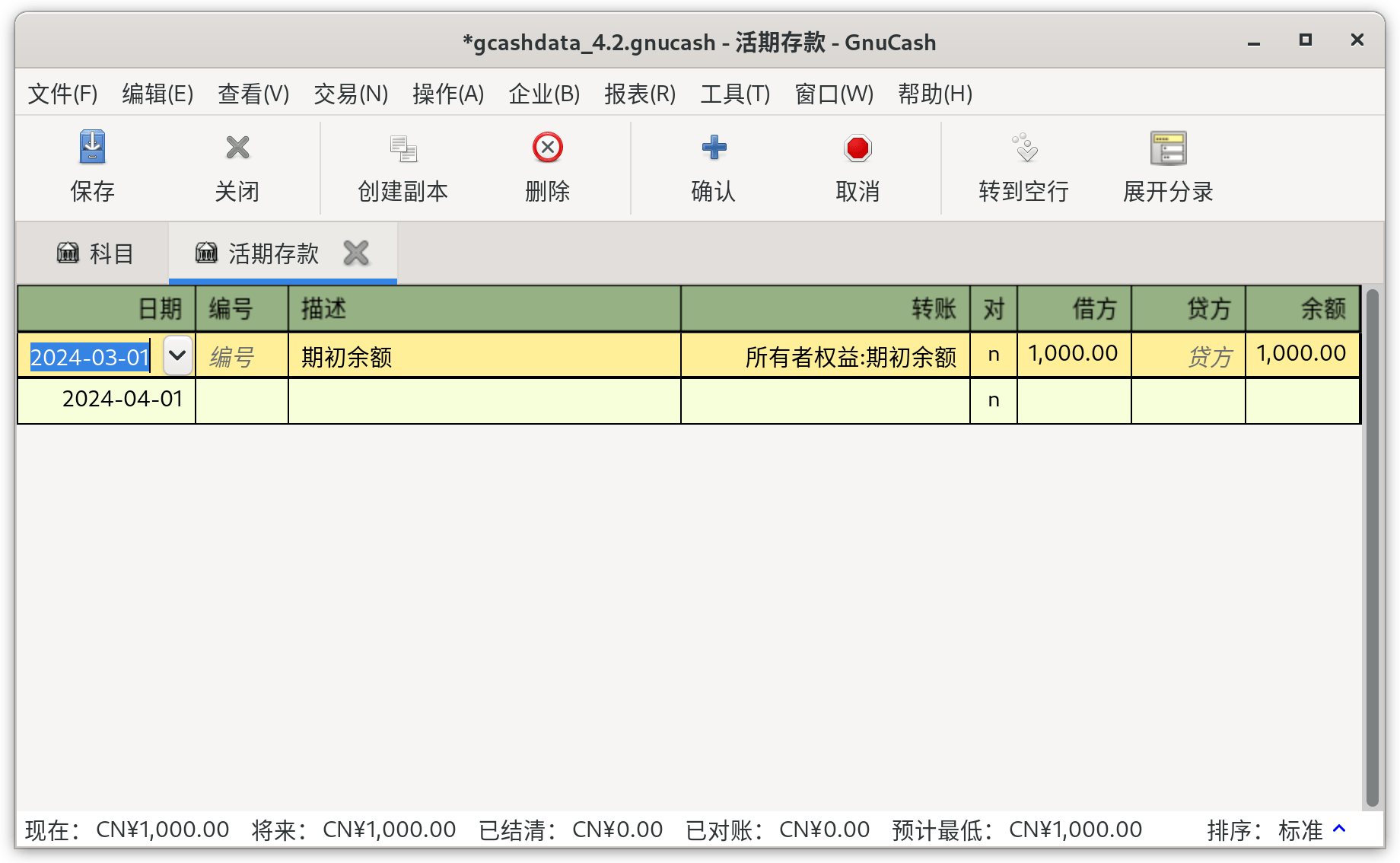Click the blank 借方 cell in 2024-04-01 row
The image size is (1400, 863).
tap(1074, 400)
